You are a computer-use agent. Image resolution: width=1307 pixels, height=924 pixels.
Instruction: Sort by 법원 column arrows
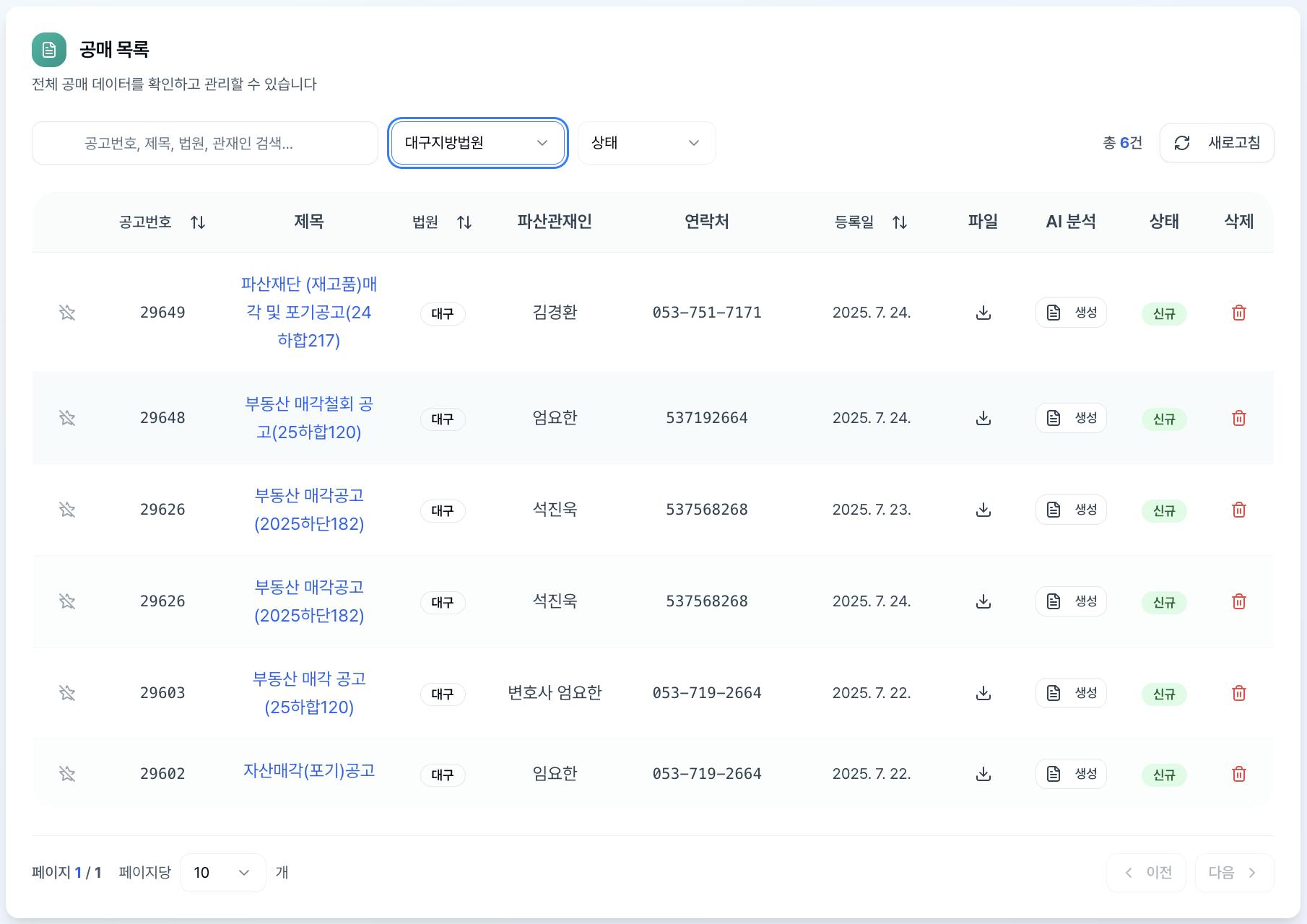[464, 222]
